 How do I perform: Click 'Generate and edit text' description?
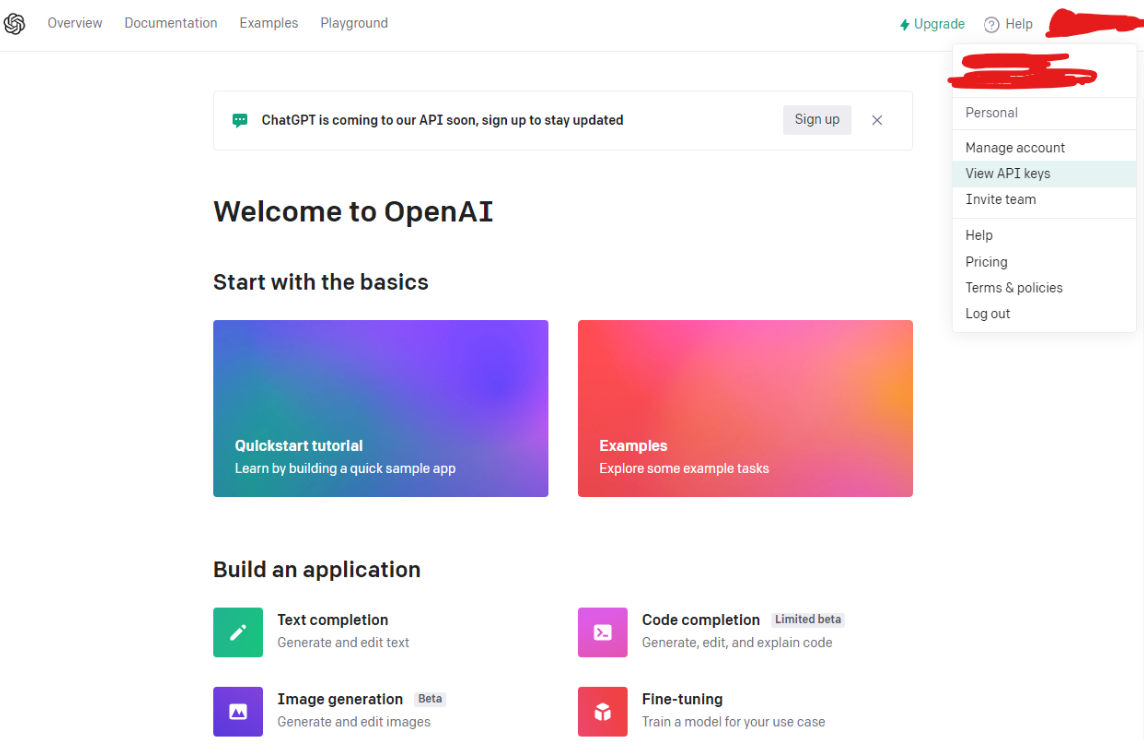343,642
